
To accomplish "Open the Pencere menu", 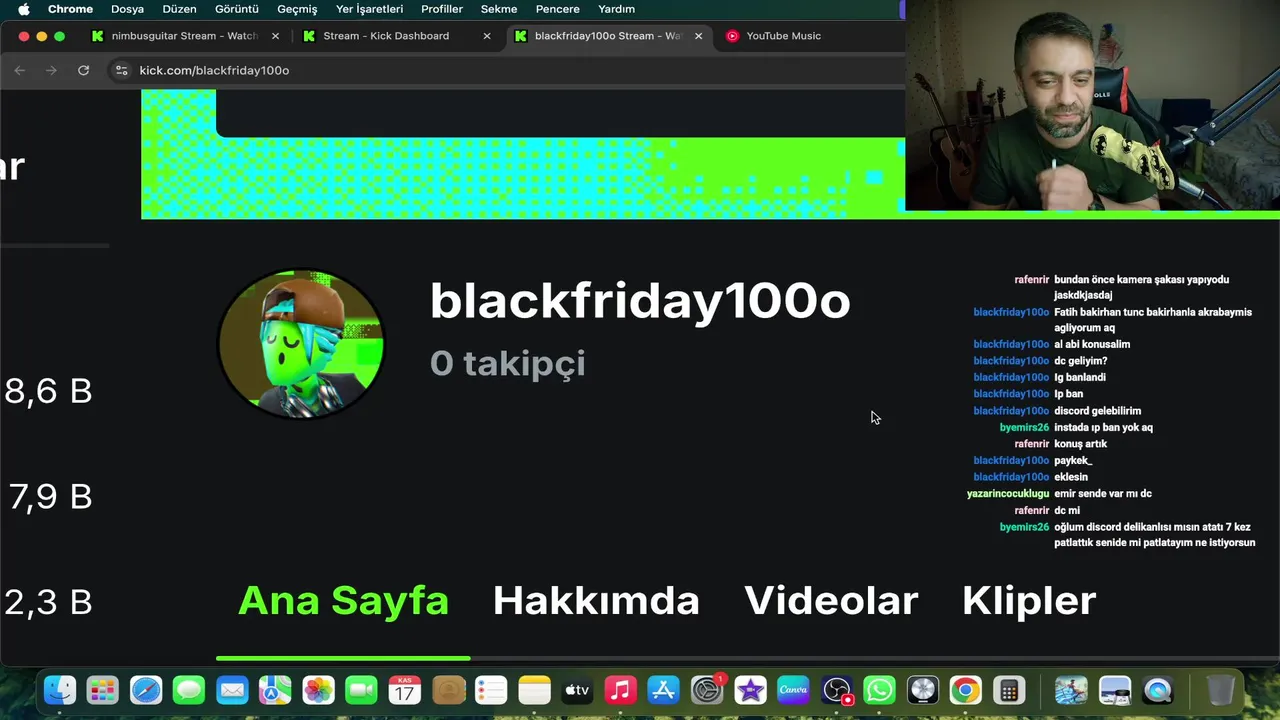I will [557, 9].
